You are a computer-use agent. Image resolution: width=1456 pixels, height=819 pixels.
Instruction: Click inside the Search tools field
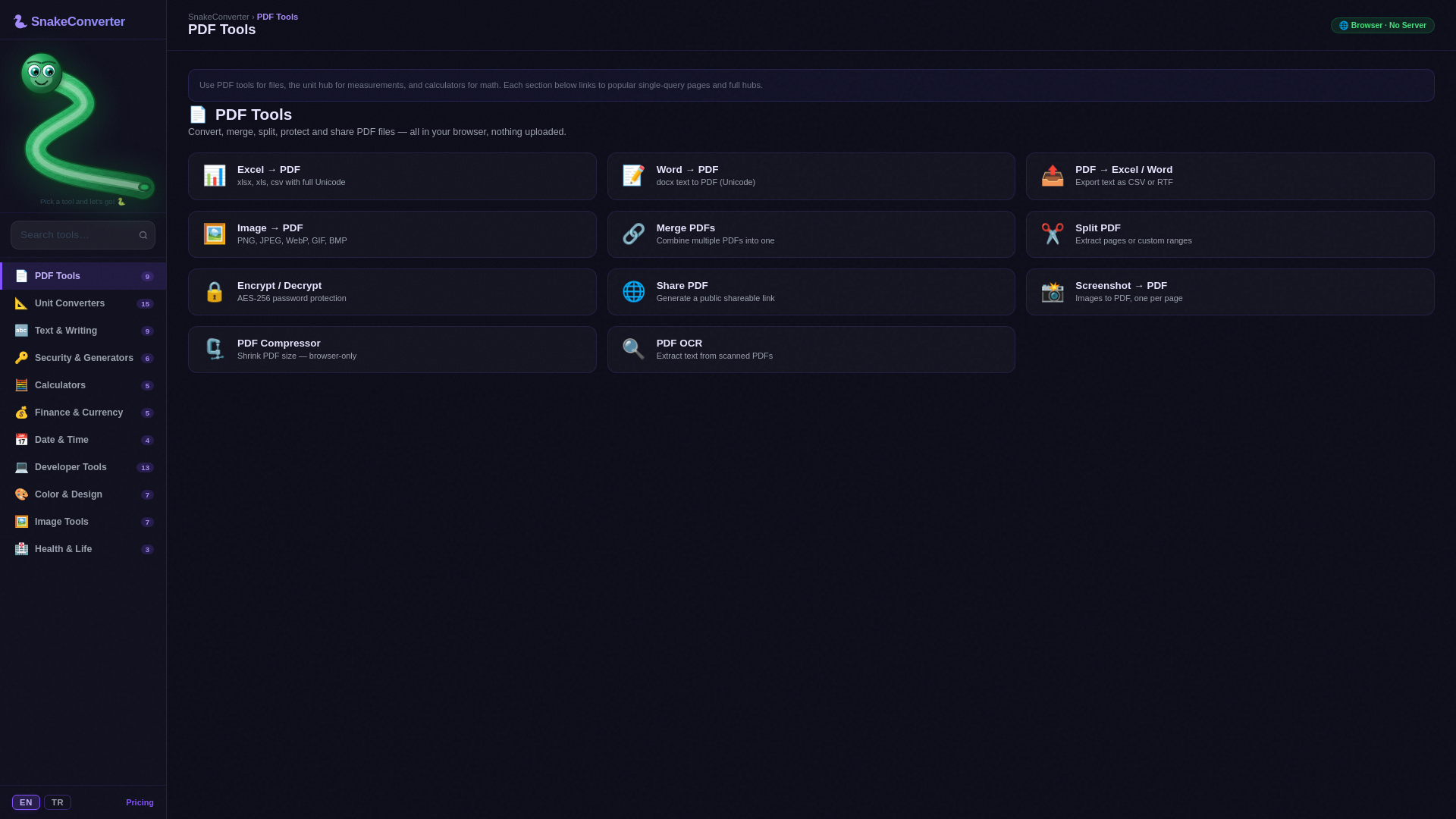83,235
